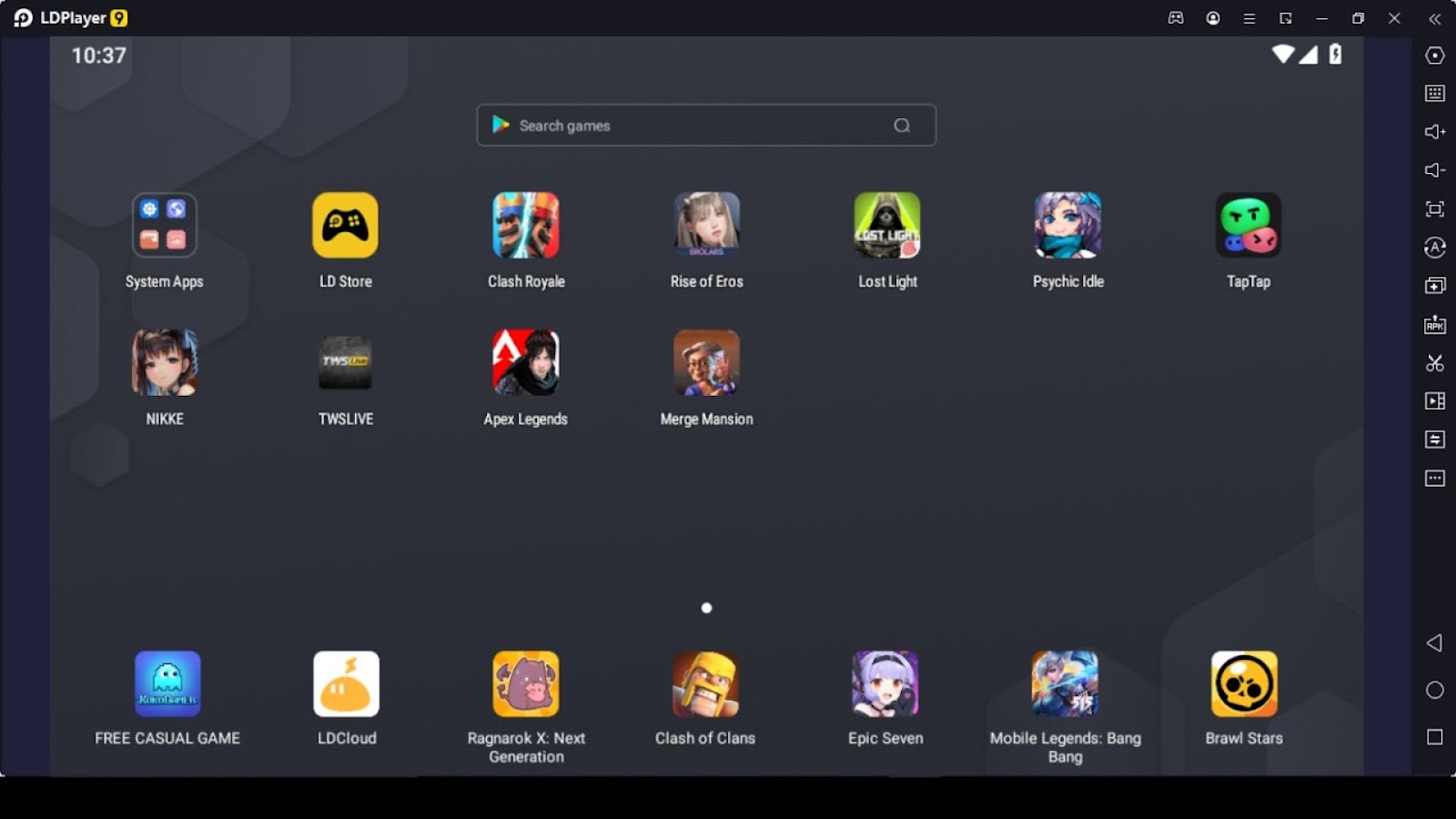Launch TWSLIVE
Image resolution: width=1456 pixels, height=819 pixels.
coord(345,363)
